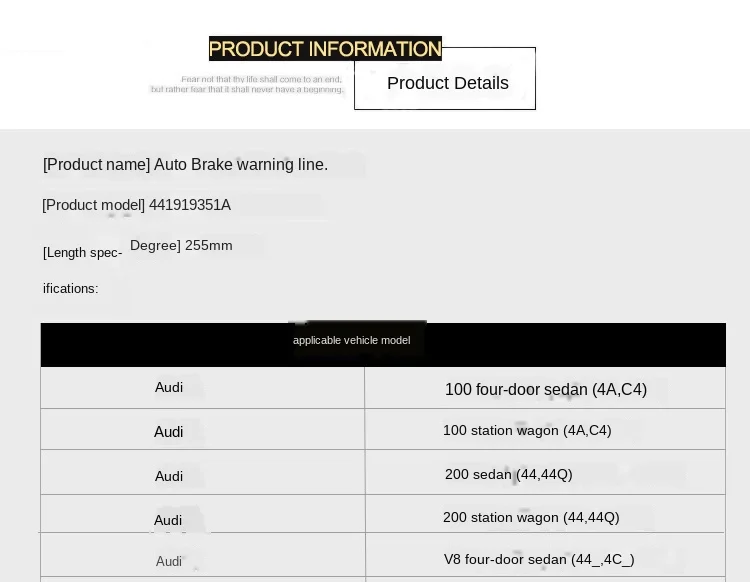Click the 'ifications:' text
The height and width of the screenshot is (582, 750).
pos(70,288)
